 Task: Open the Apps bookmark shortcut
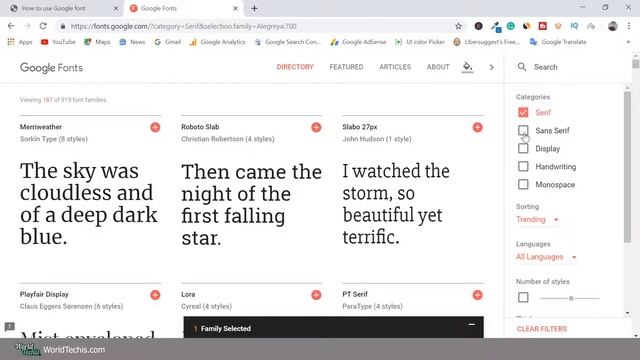pyautogui.click(x=20, y=42)
